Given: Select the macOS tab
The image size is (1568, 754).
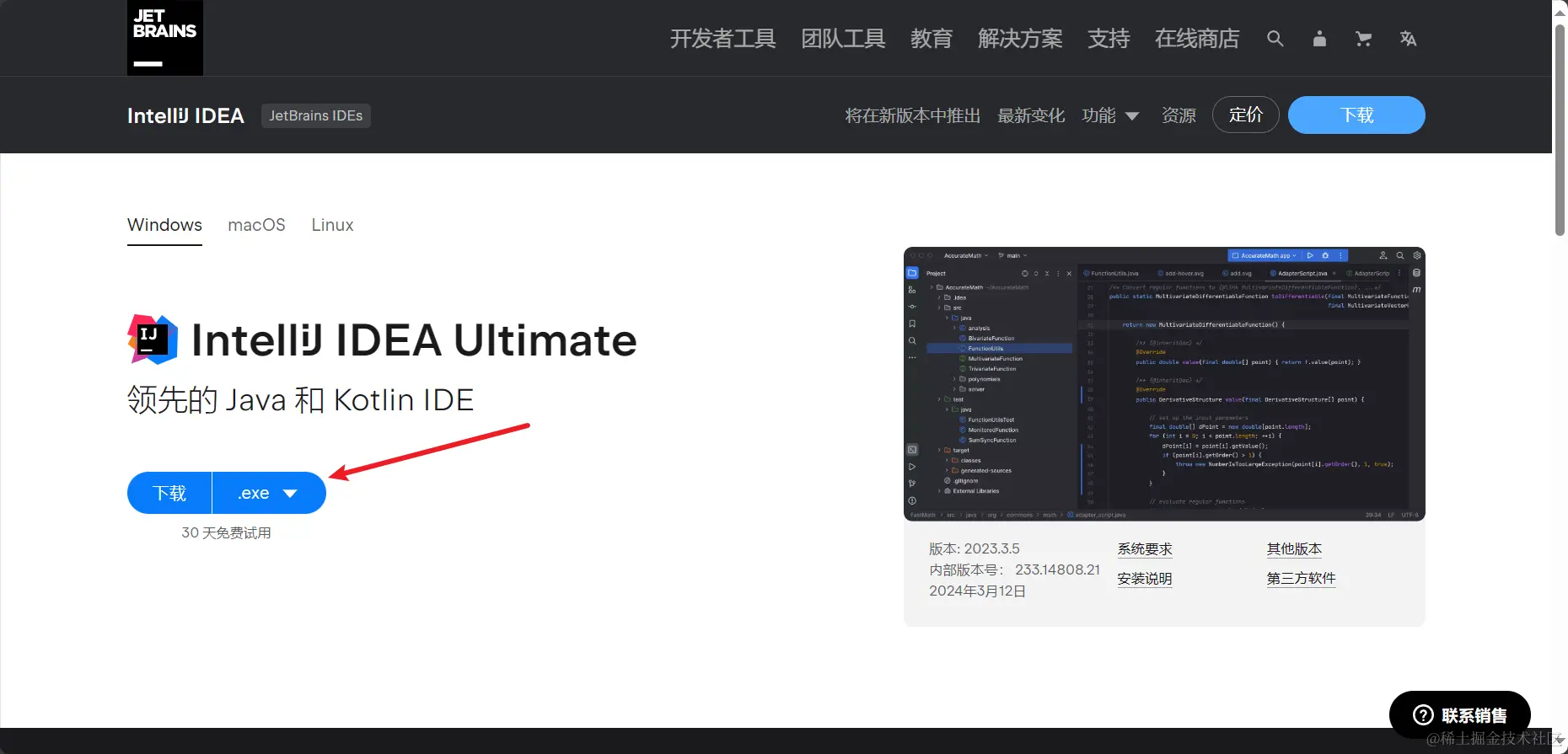Looking at the screenshot, I should click(x=256, y=225).
